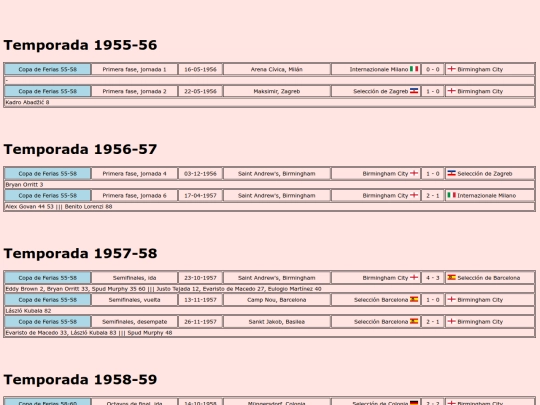
Task: Select Copa de Ferias 55-58 cell for jornada 6
Action: (x=48, y=196)
